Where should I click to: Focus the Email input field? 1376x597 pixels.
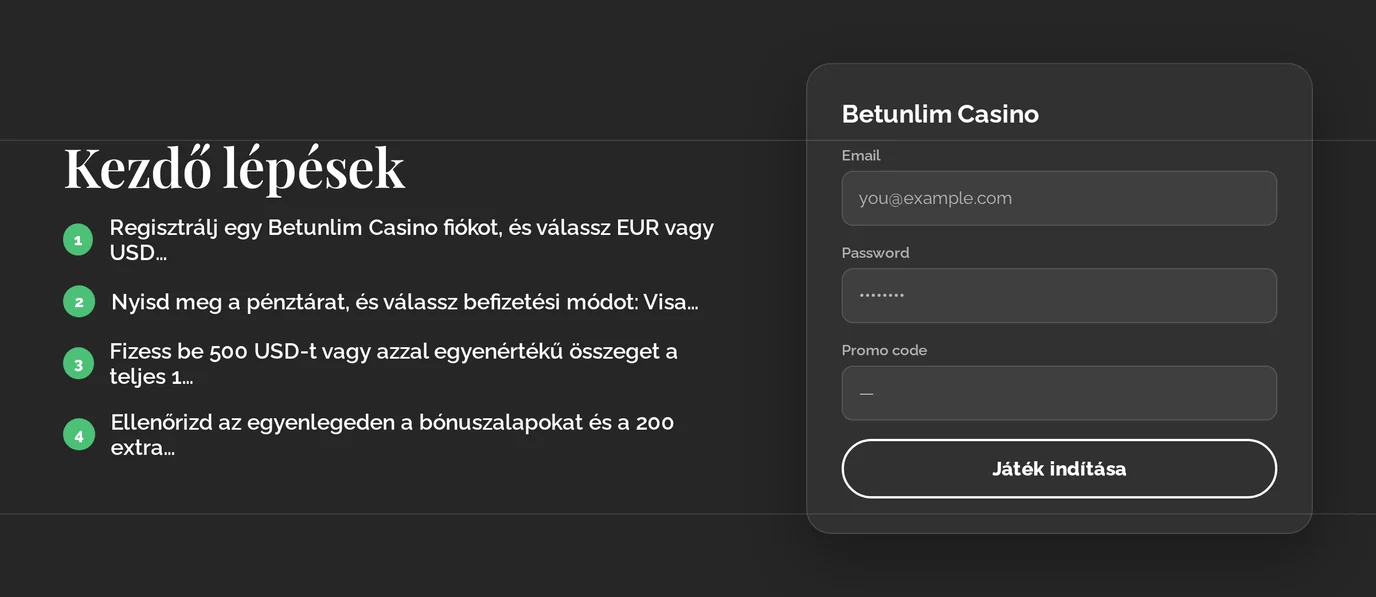(x=1059, y=198)
